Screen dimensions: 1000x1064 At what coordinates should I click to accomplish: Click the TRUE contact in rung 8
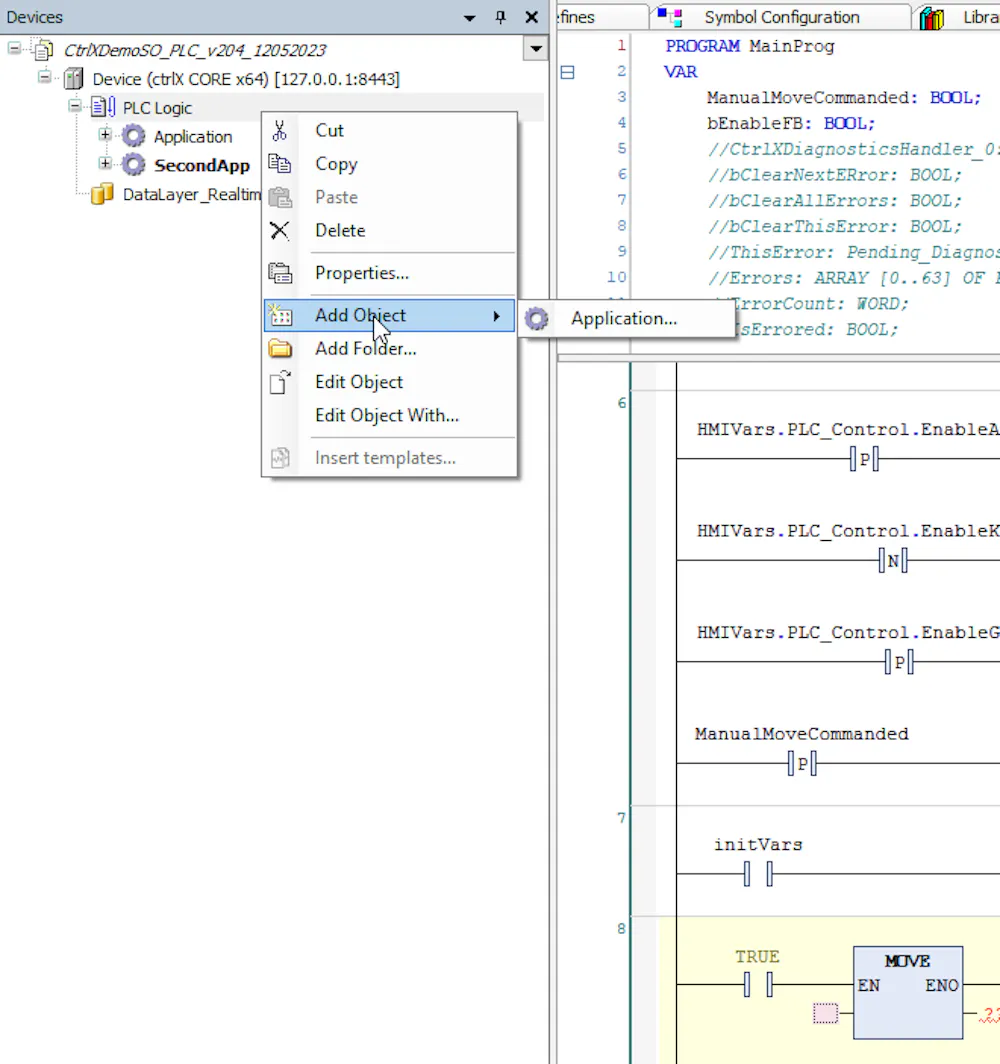click(758, 984)
